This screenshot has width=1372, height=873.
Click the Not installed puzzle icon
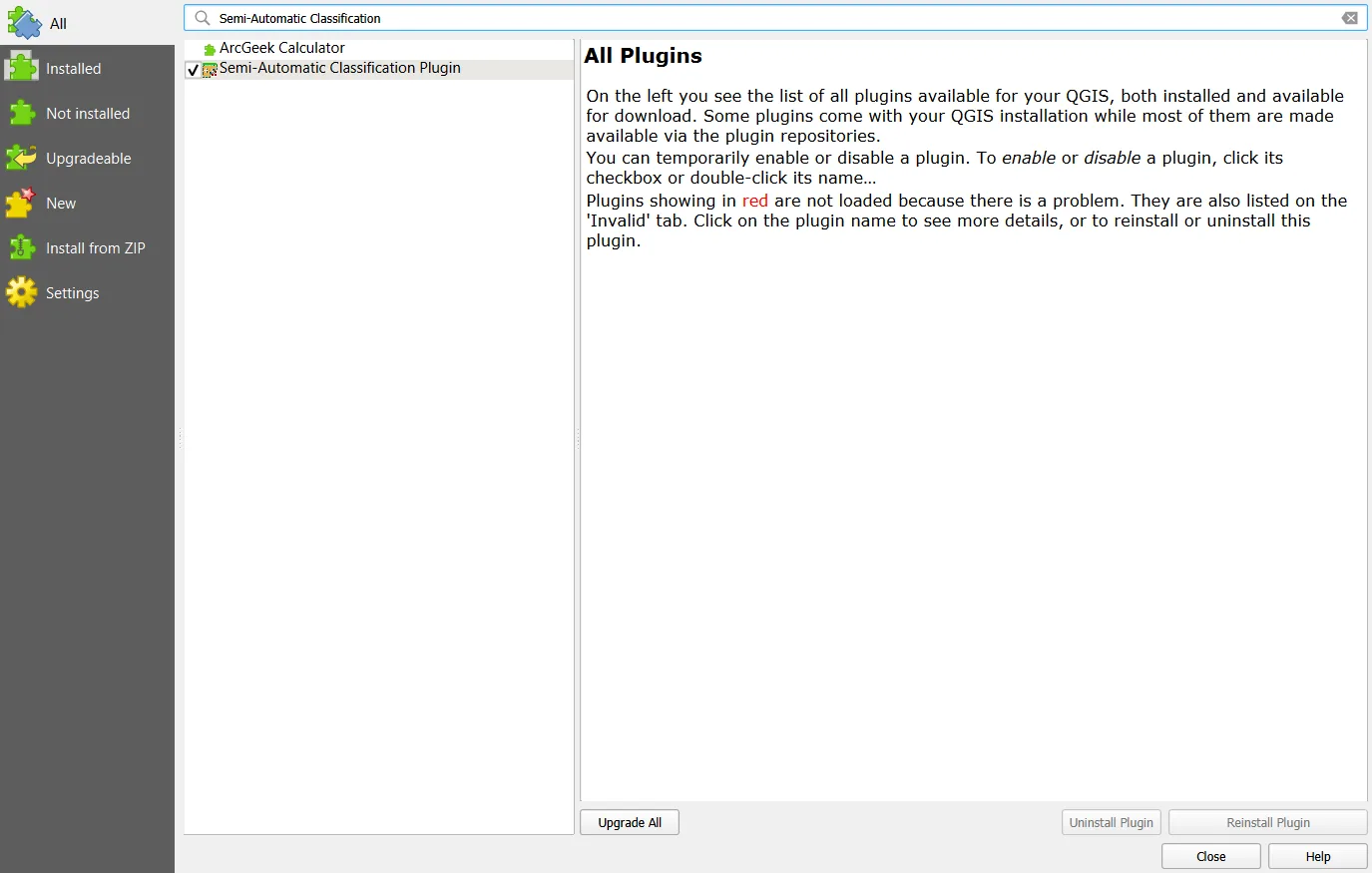click(22, 113)
